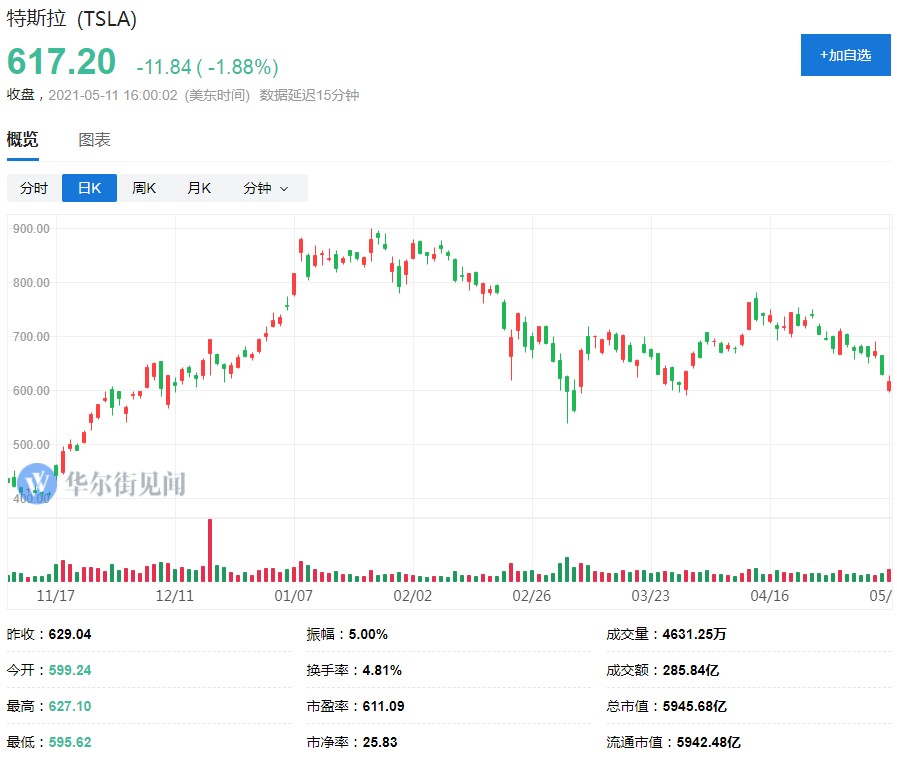The image size is (897, 759).
Task: Select the 分时 chart period
Action: (34, 188)
